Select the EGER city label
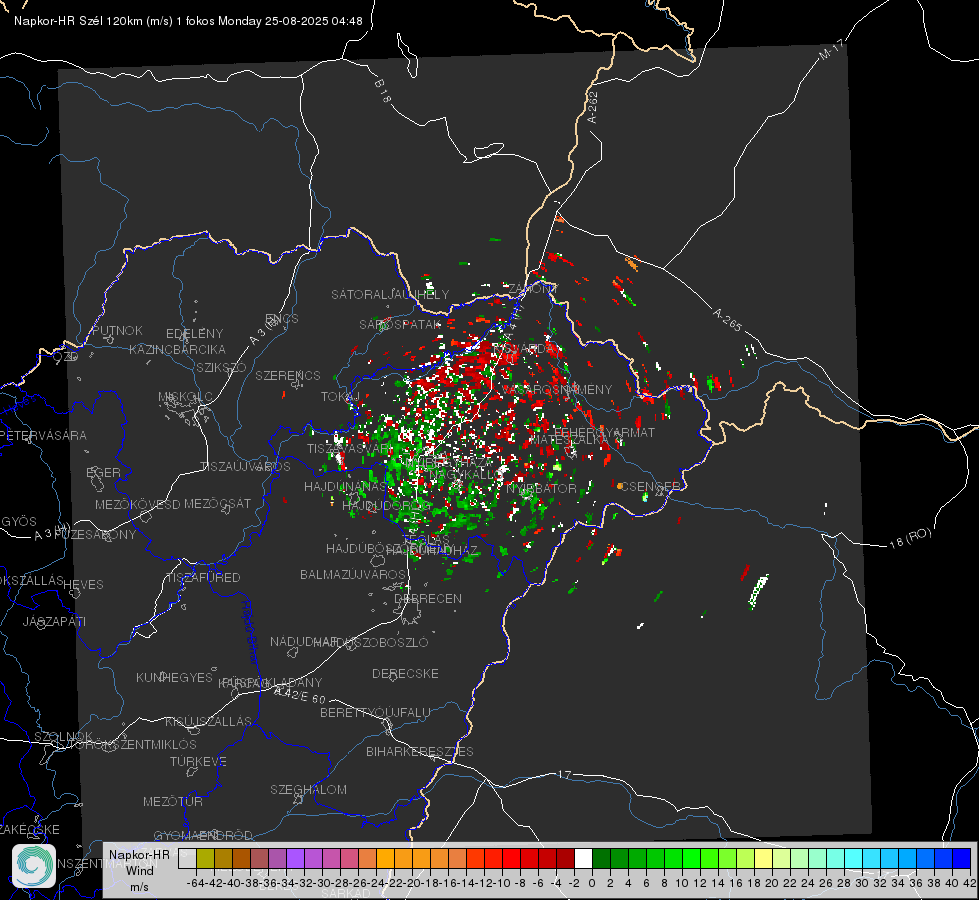 pos(104,472)
